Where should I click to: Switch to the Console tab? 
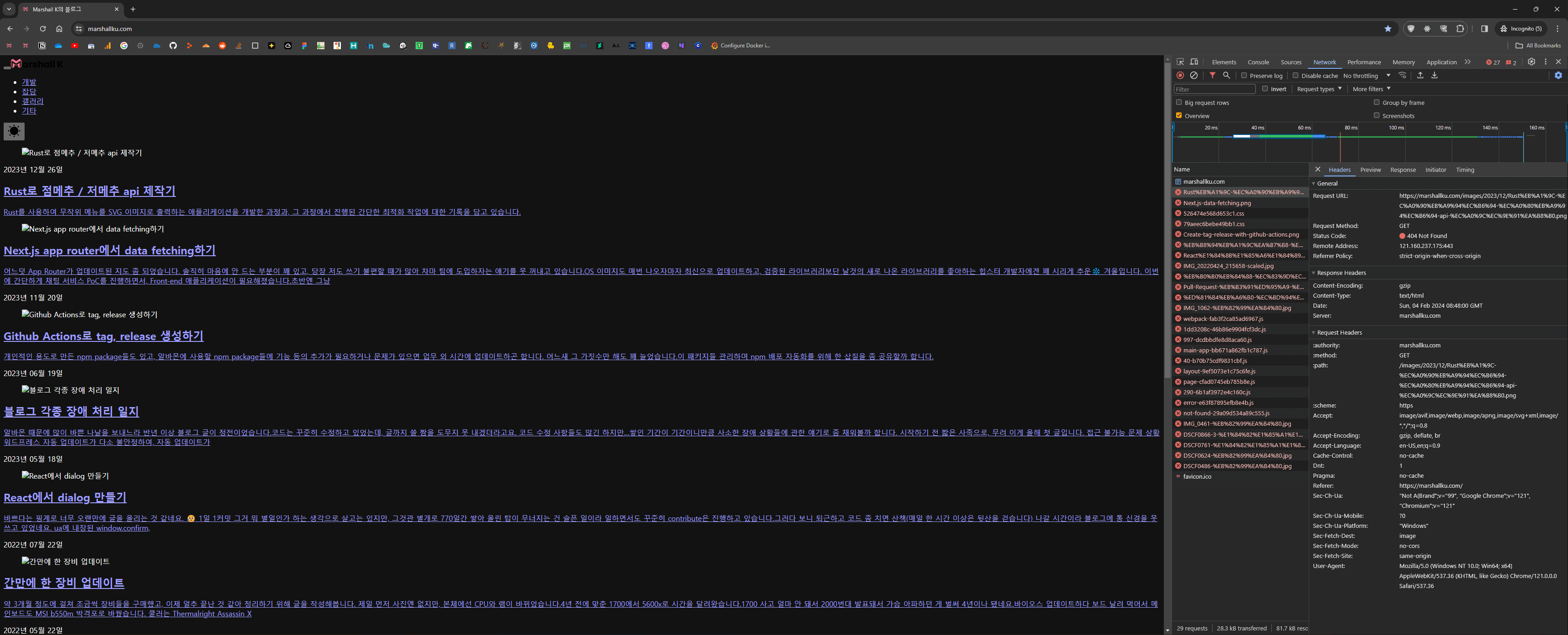pyautogui.click(x=1258, y=62)
